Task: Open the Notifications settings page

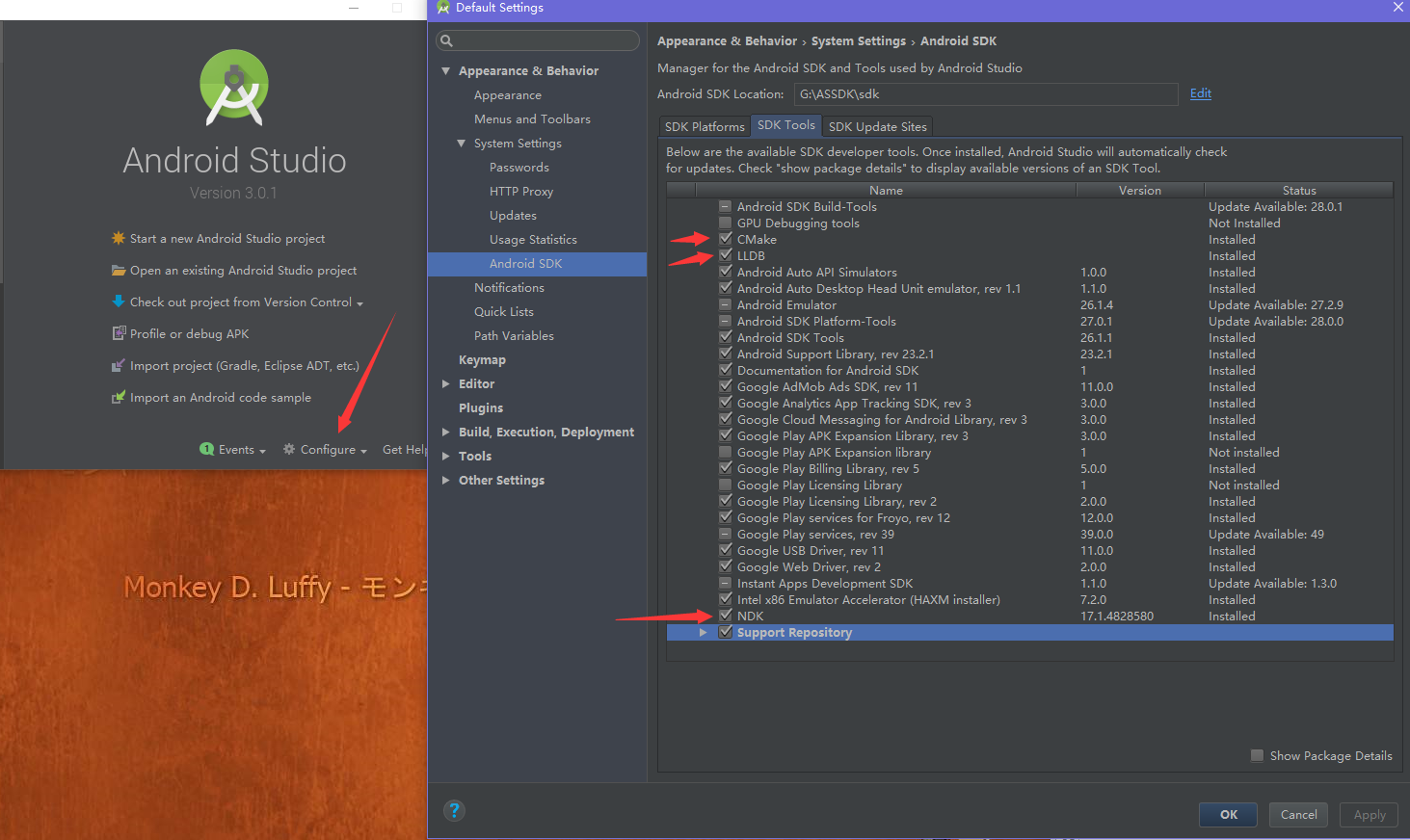Action: pos(509,287)
